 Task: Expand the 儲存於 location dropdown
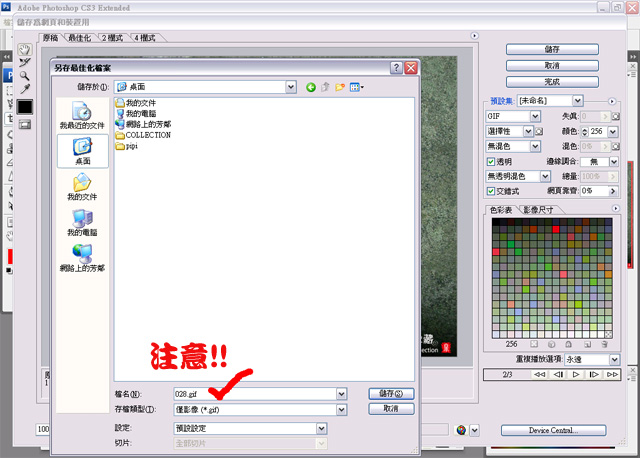click(x=291, y=87)
